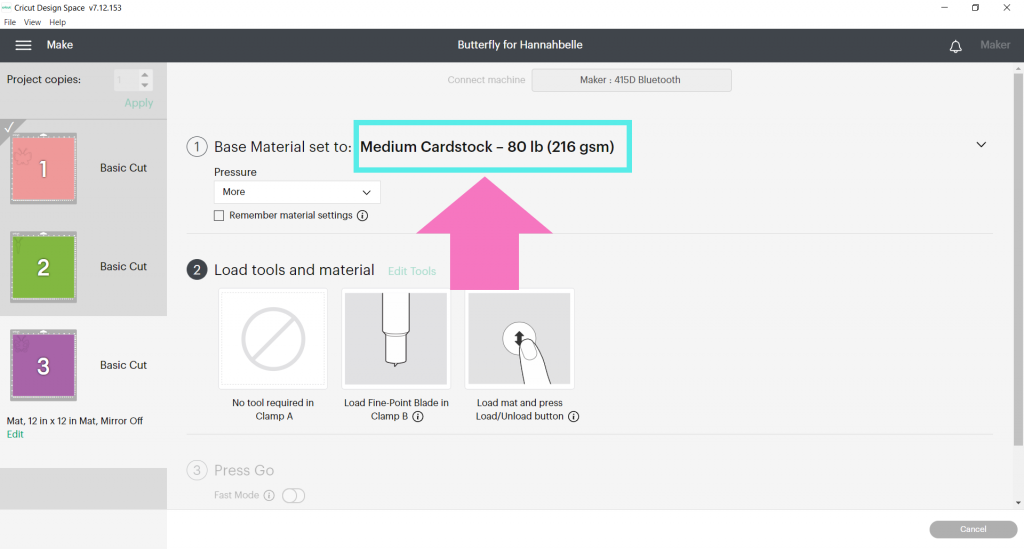Open the Connect machine Maker Bluetooth selector
This screenshot has height=549, width=1024.
pyautogui.click(x=631, y=80)
